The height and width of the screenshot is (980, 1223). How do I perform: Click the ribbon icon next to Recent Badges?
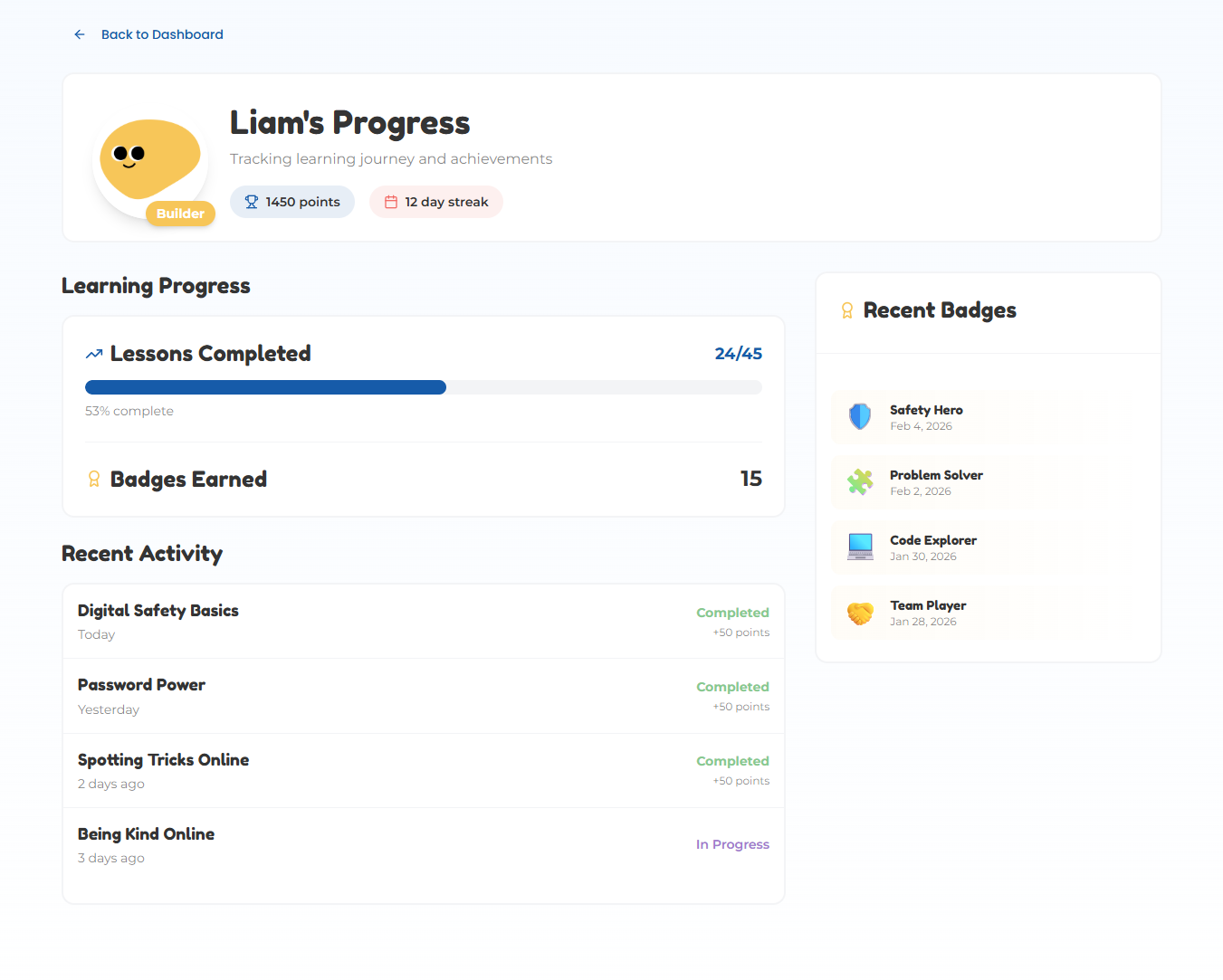(847, 309)
